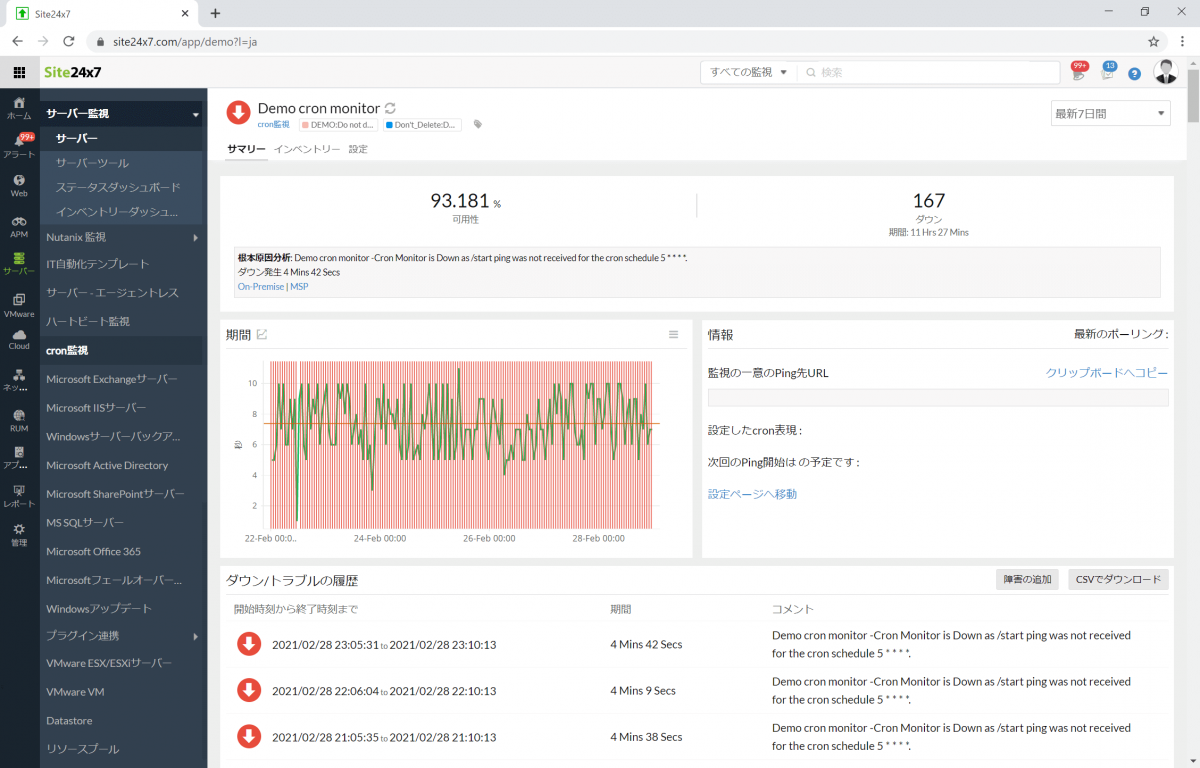Open the アプ... application icon in left rail
The height and width of the screenshot is (768, 1200).
[19, 458]
